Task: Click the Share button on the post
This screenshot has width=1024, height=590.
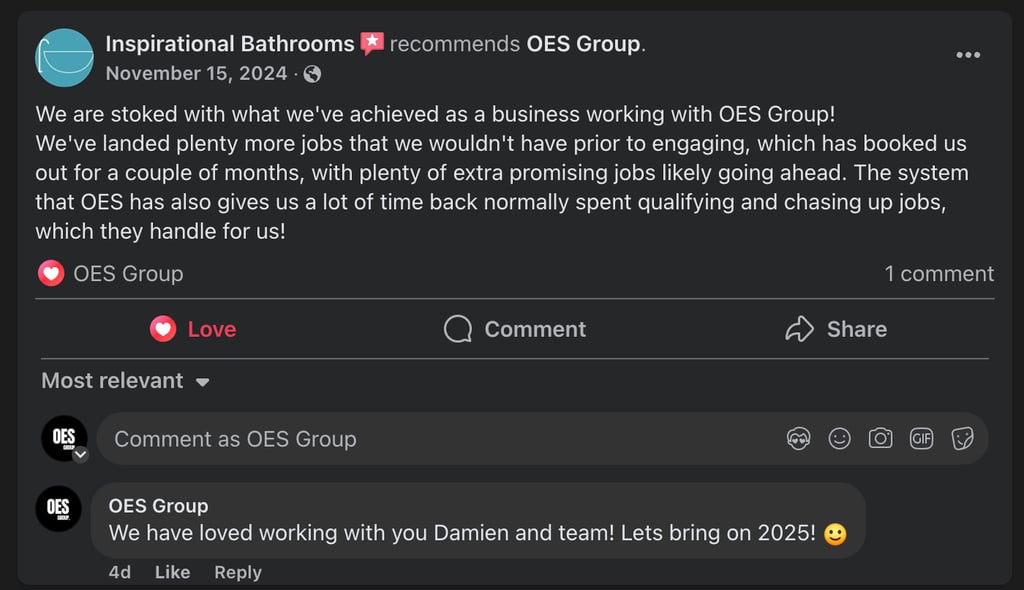Action: [836, 329]
